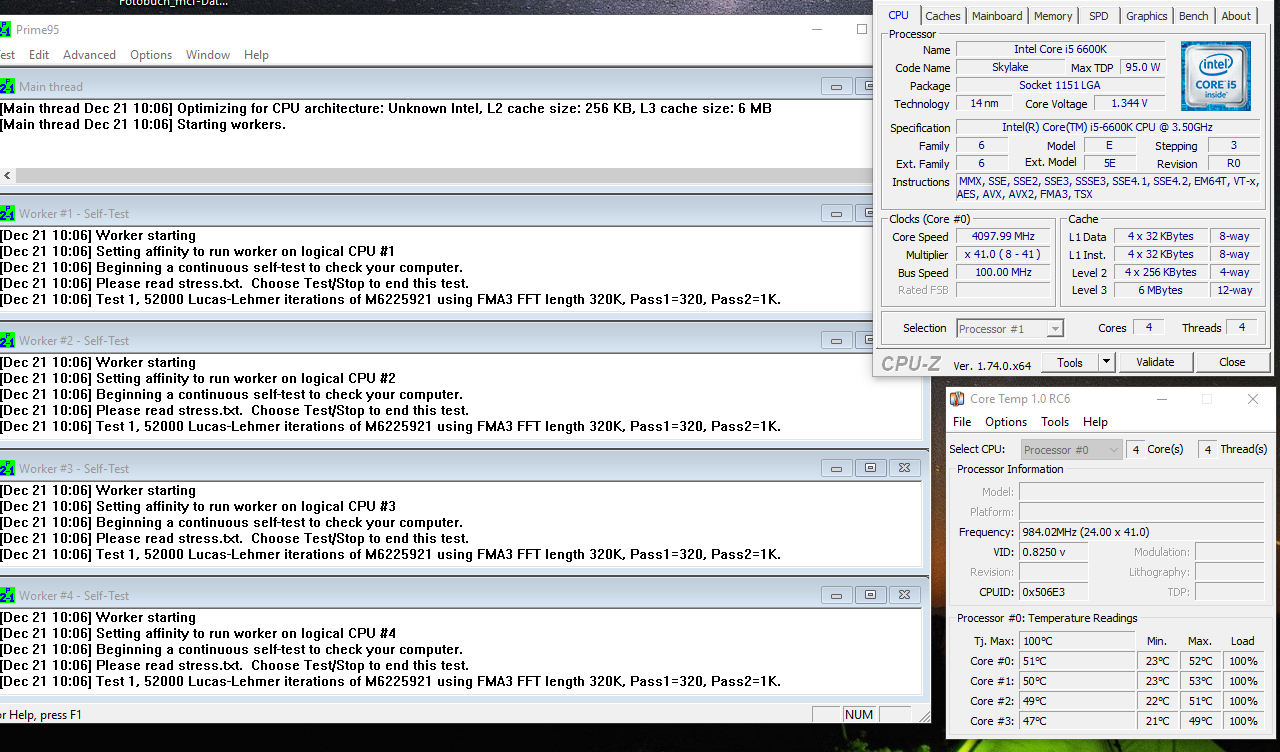Click the CPU-Z Validate button

pyautogui.click(x=1155, y=362)
